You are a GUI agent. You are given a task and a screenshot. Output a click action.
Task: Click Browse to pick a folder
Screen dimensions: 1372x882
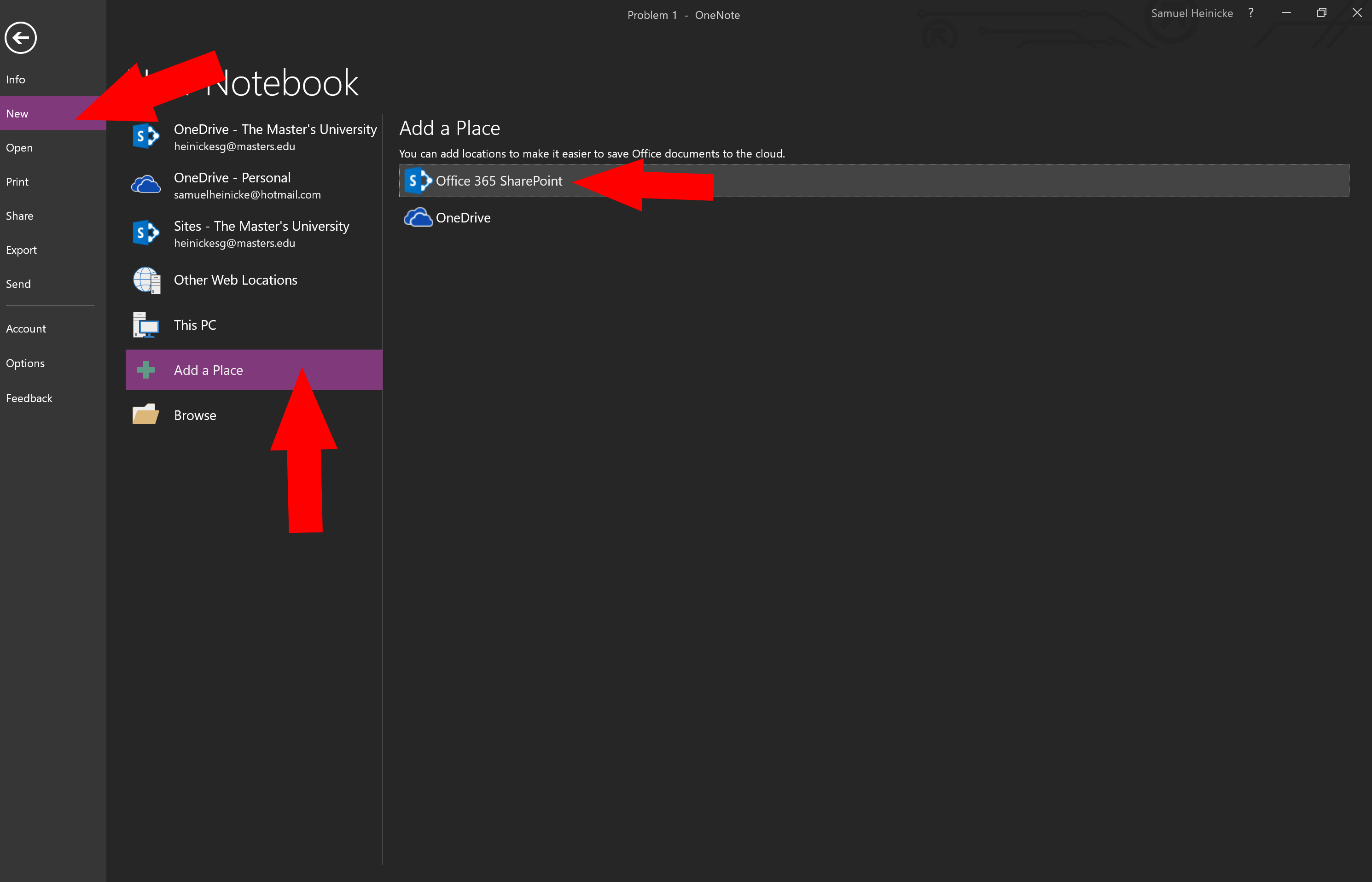pyautogui.click(x=254, y=415)
